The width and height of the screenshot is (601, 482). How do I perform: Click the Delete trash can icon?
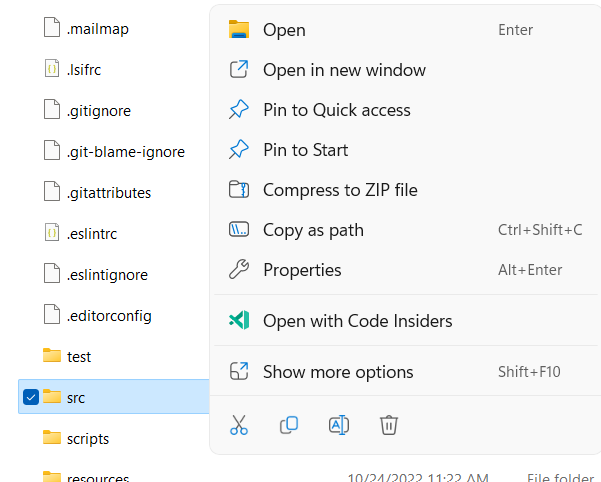(x=389, y=425)
